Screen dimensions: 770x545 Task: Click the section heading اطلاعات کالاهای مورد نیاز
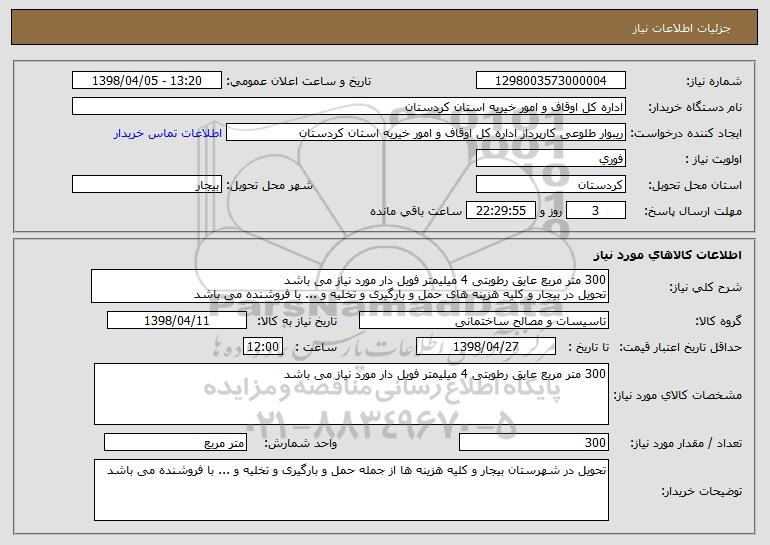[667, 254]
